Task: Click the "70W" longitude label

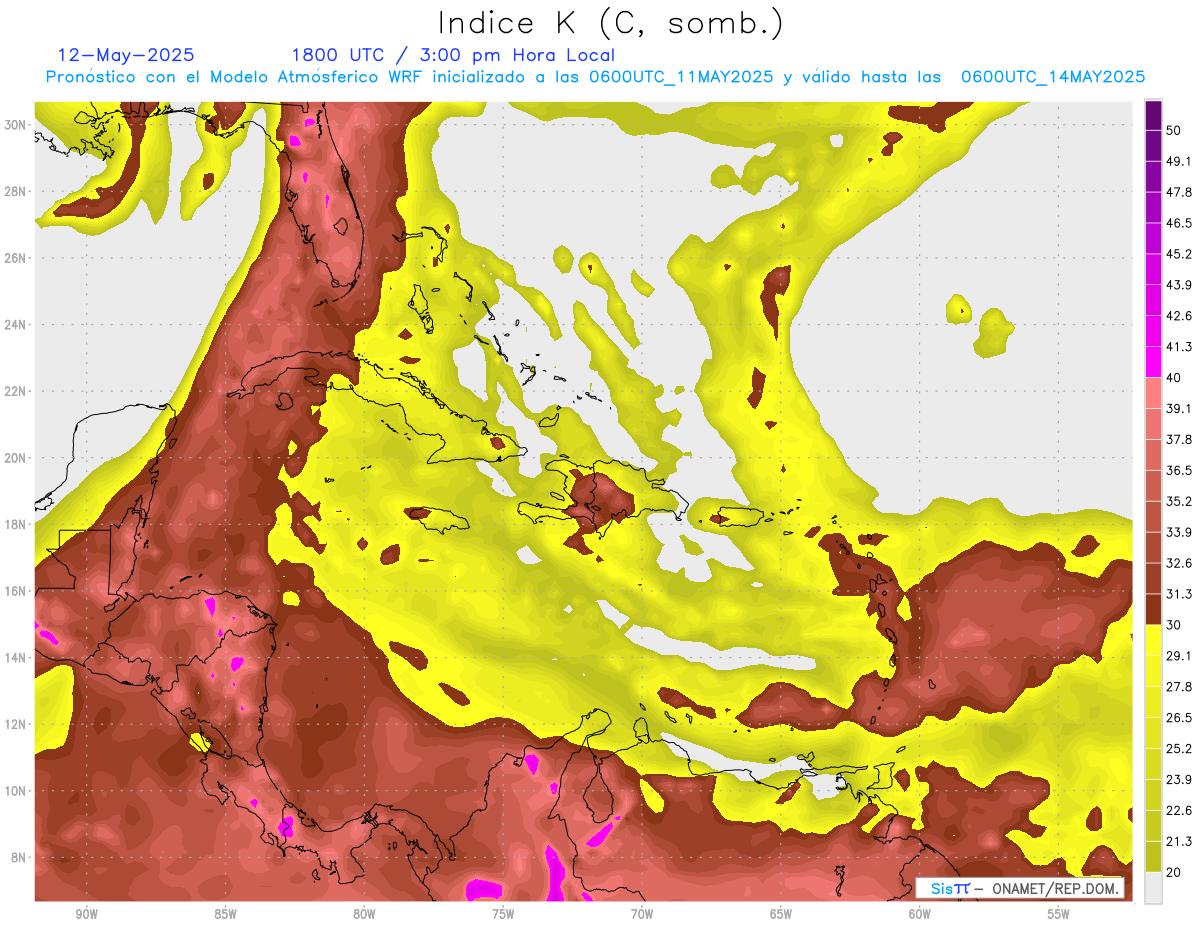Action: tap(642, 915)
